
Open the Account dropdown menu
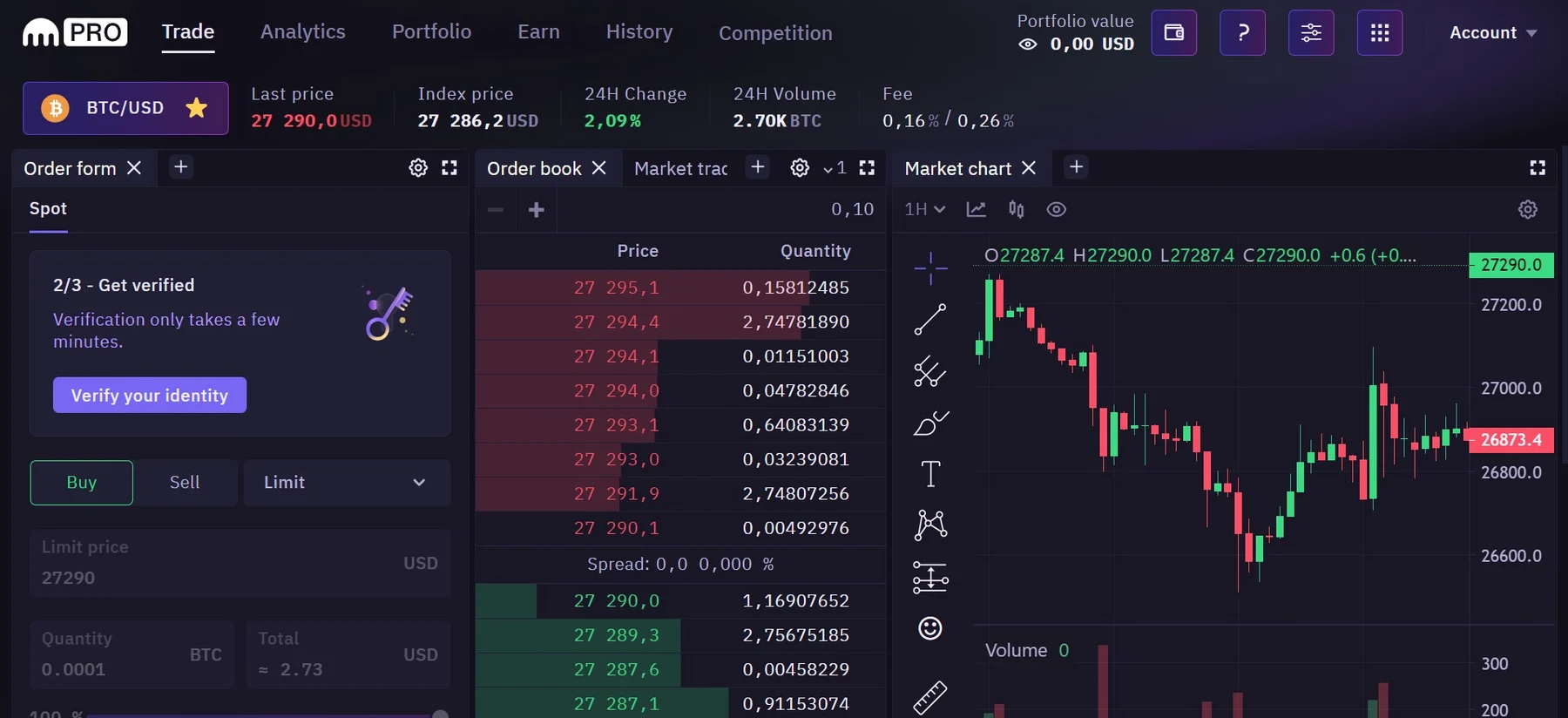tap(1493, 33)
